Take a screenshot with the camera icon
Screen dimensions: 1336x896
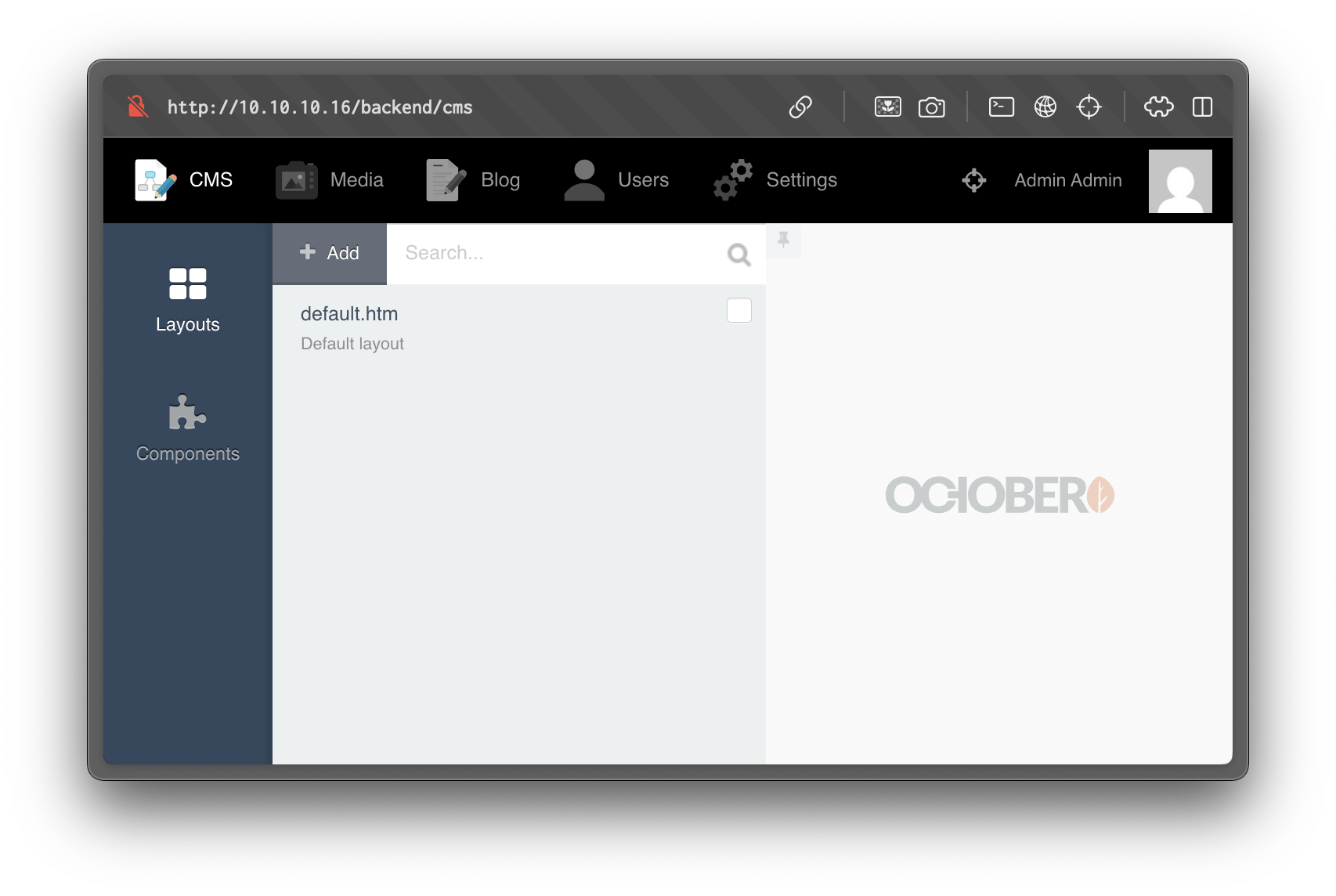click(x=932, y=107)
